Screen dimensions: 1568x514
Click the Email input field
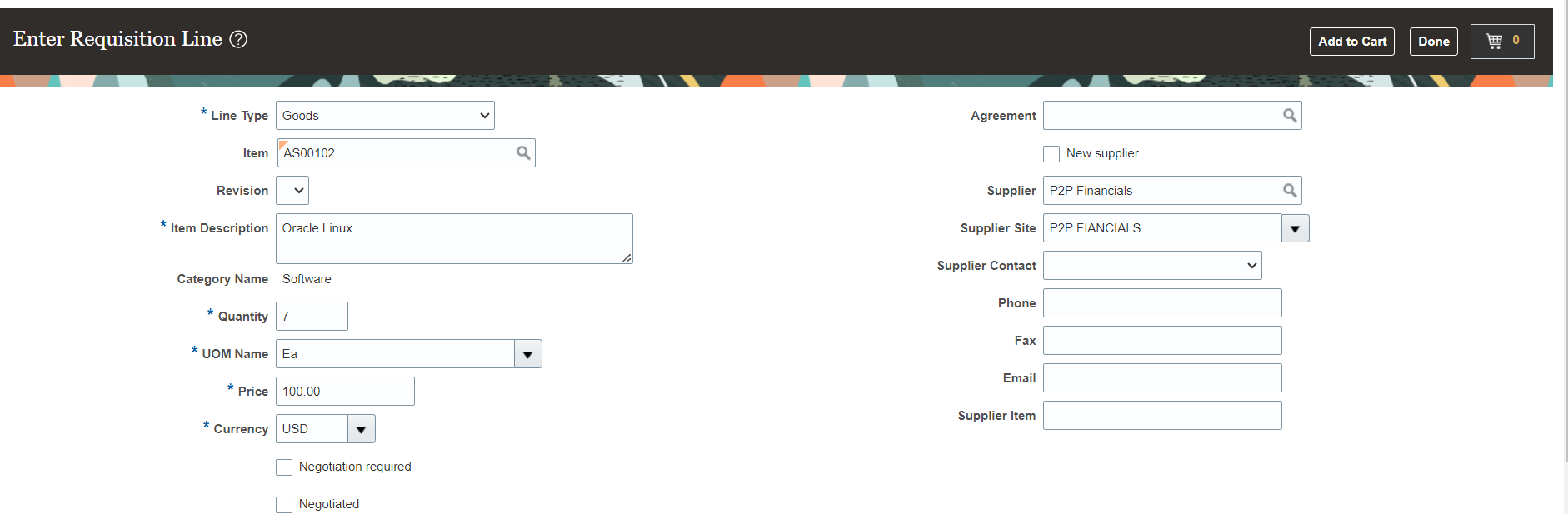point(1162,378)
